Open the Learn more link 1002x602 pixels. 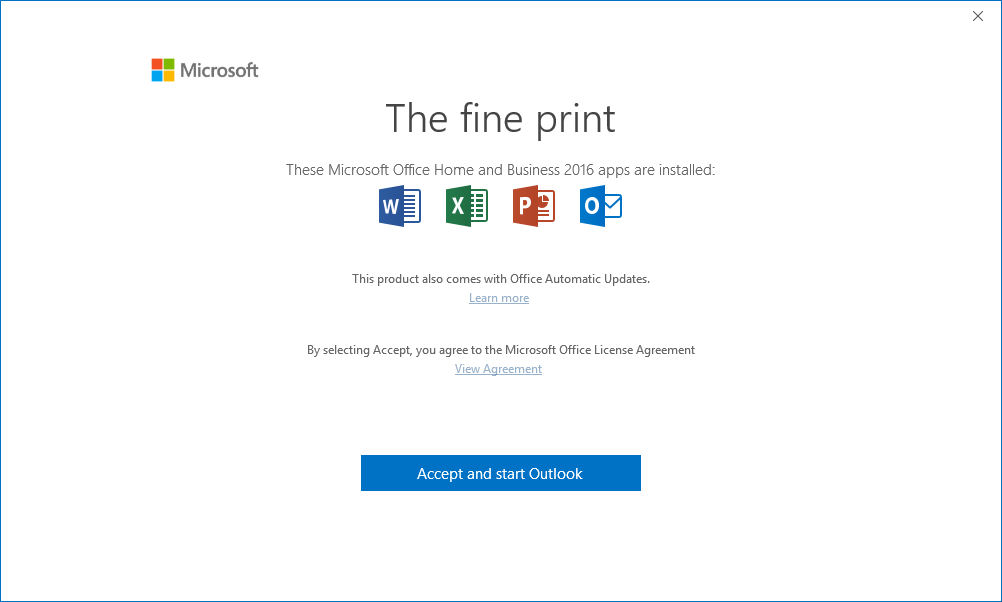pyautogui.click(x=499, y=298)
